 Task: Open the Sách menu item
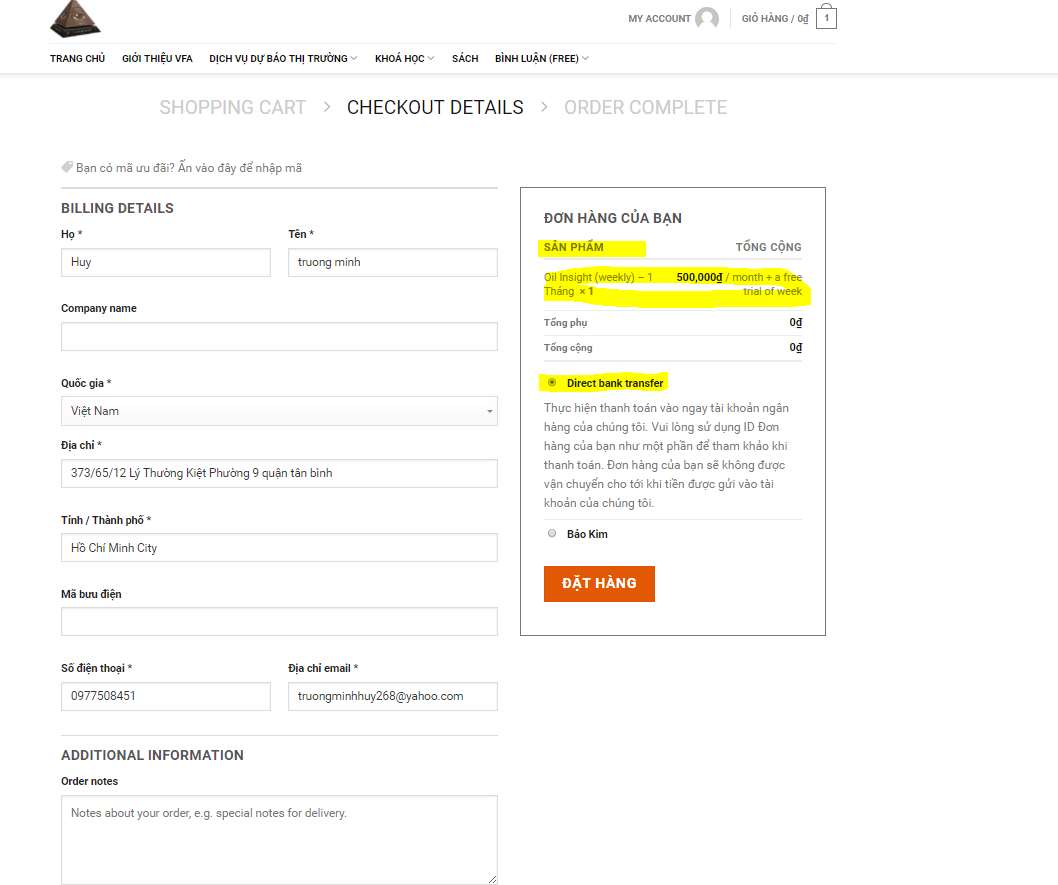pos(465,59)
